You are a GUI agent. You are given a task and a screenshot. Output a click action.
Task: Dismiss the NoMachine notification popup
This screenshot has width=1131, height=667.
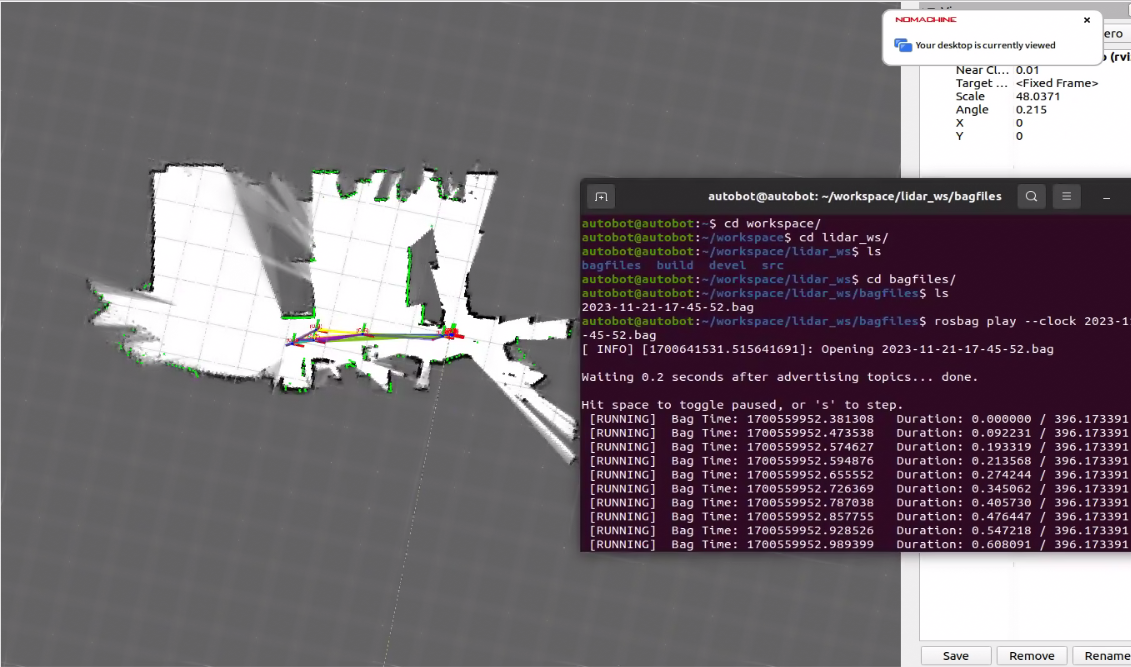[x=1087, y=20]
